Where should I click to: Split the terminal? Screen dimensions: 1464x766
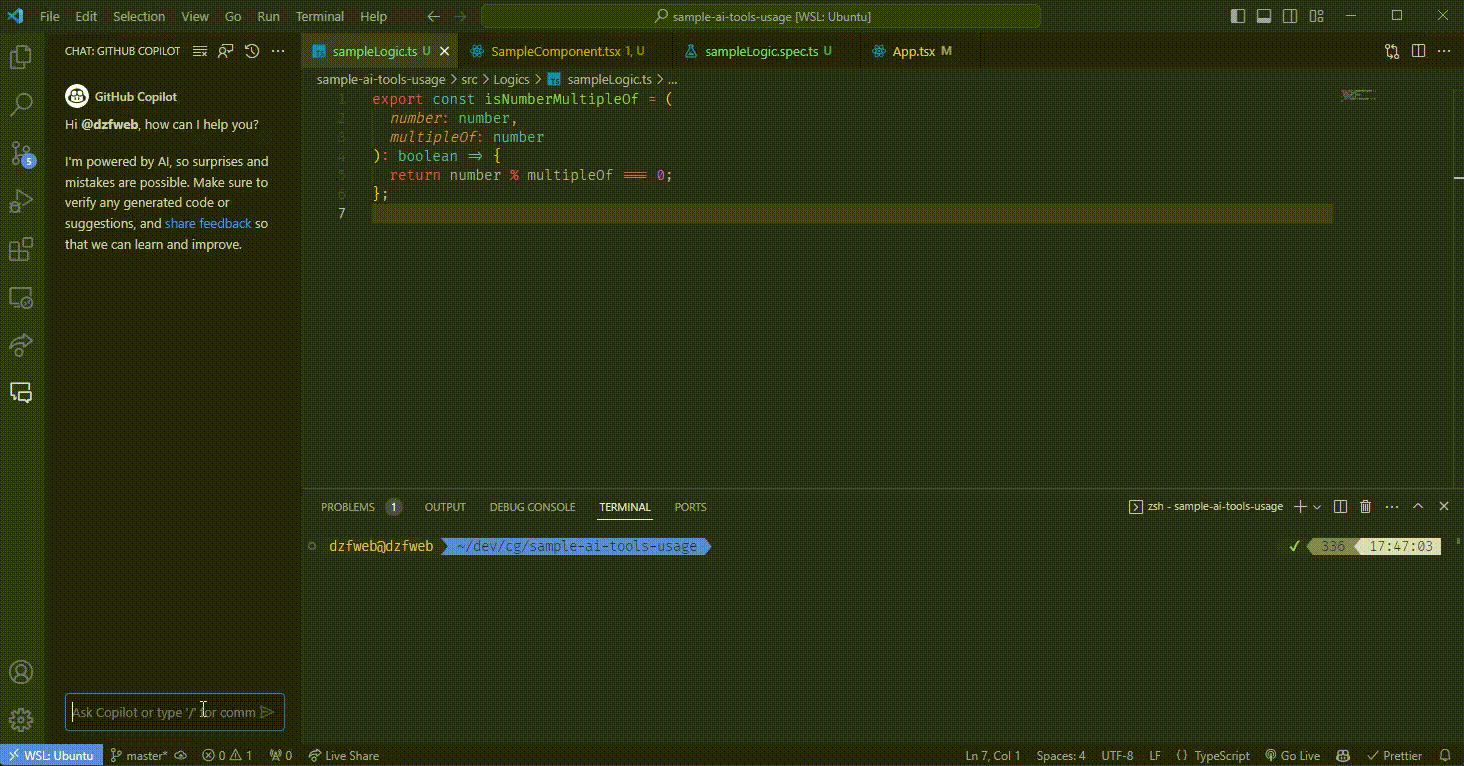[1341, 507]
